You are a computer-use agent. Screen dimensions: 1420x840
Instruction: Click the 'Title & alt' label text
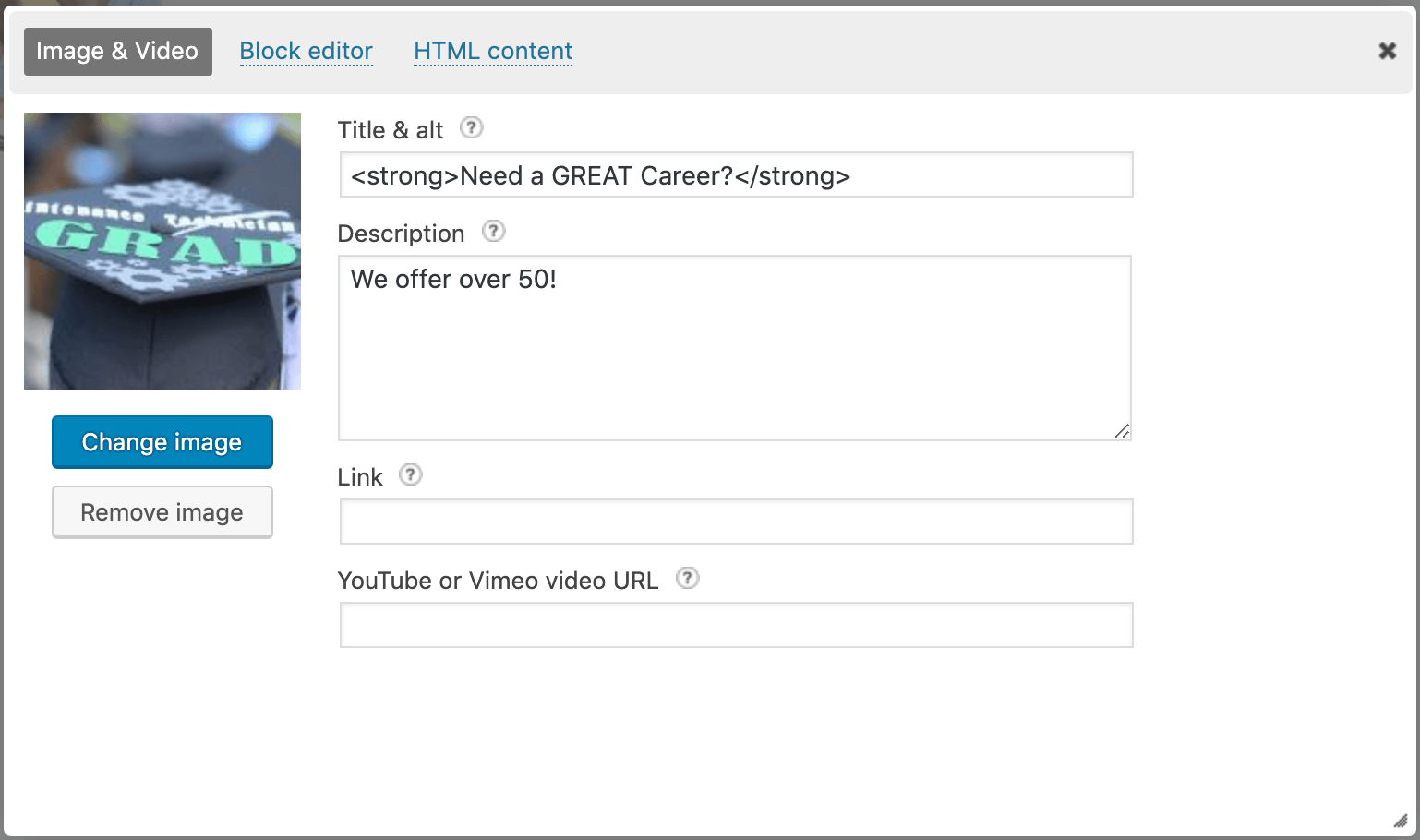(x=391, y=130)
